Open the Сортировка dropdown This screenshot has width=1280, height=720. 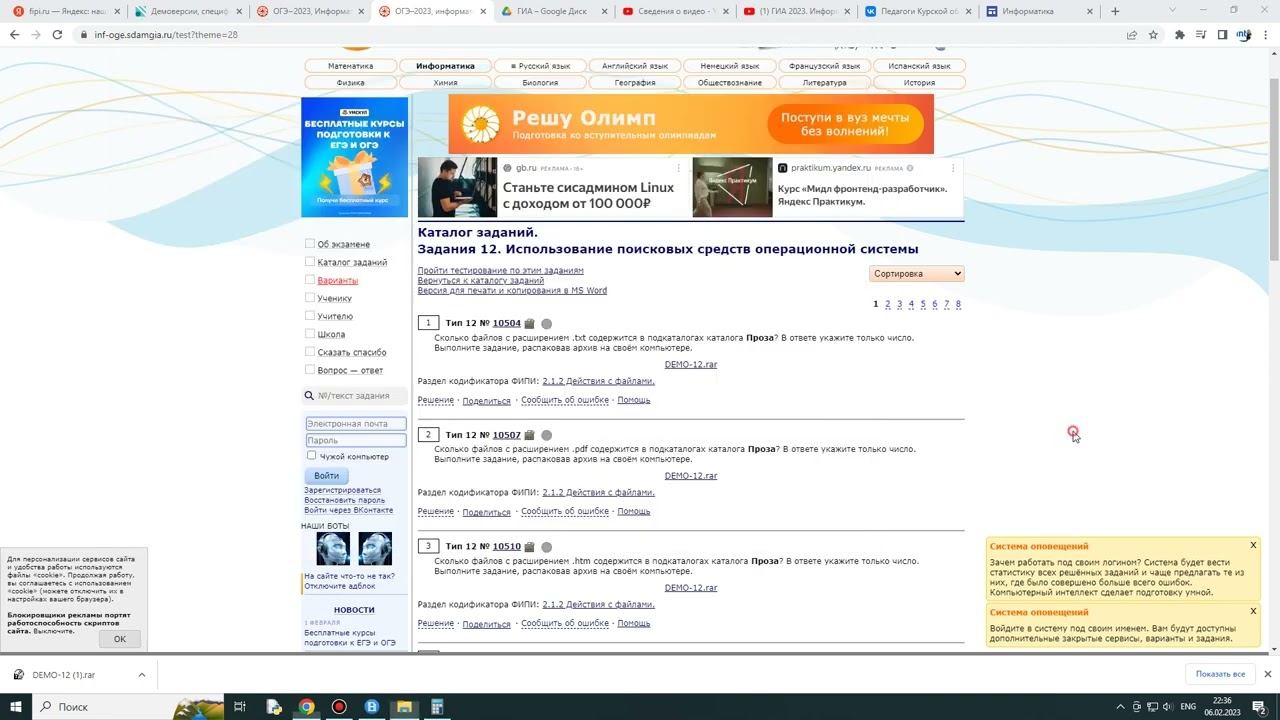coord(917,274)
